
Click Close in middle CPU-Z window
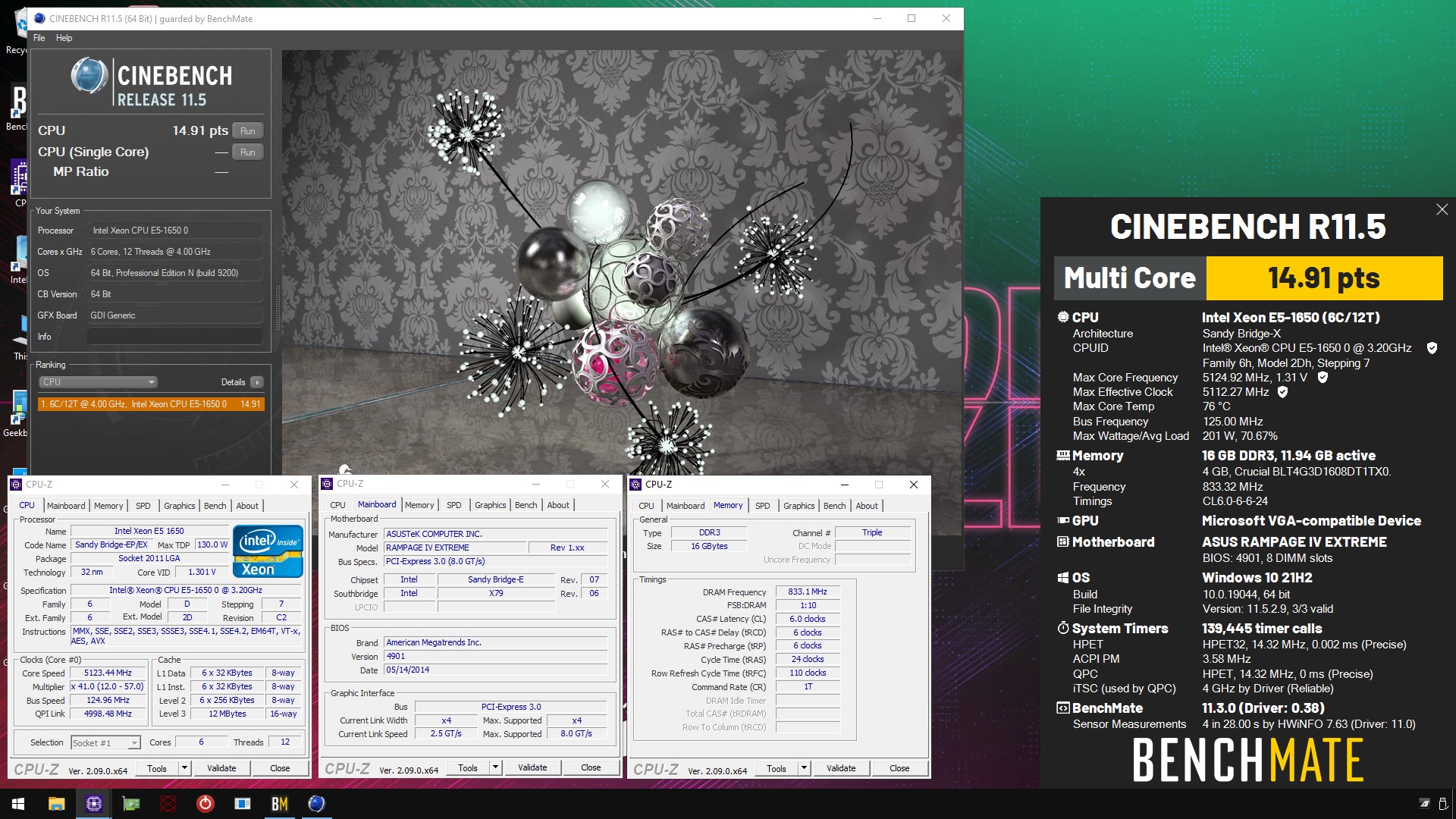(591, 768)
